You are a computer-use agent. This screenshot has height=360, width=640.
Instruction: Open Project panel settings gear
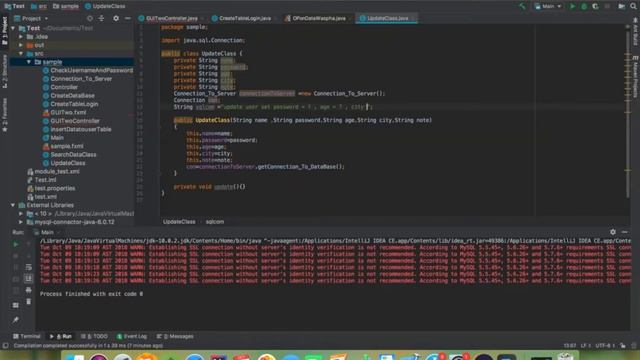(116, 18)
